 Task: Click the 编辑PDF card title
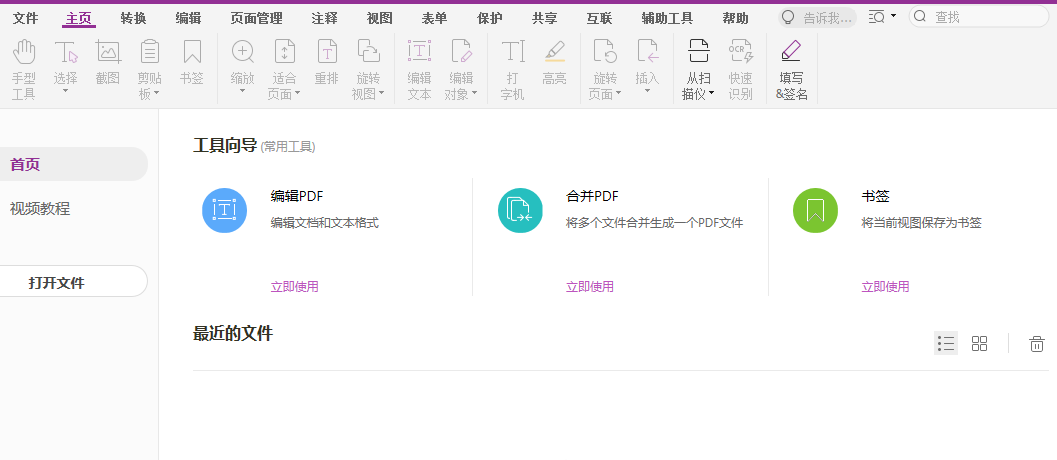point(297,196)
